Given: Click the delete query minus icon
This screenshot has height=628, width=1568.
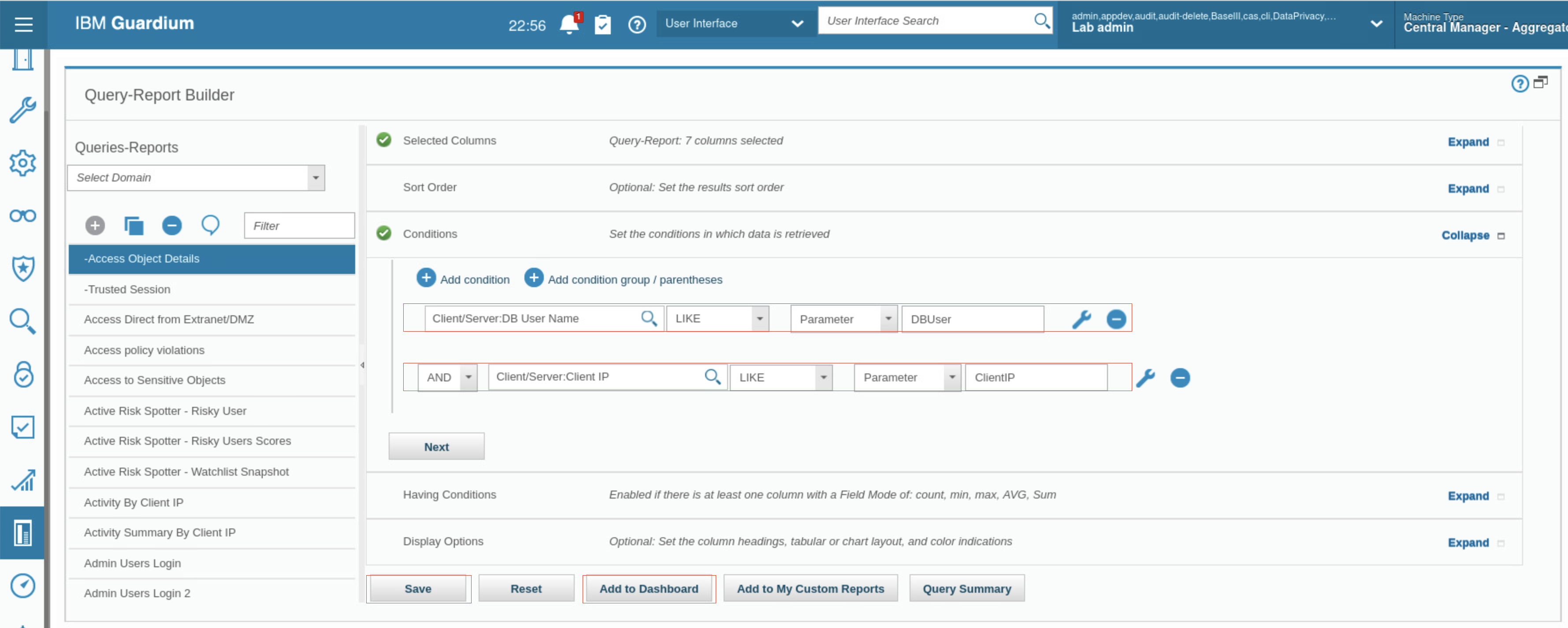Looking at the screenshot, I should click(x=172, y=226).
